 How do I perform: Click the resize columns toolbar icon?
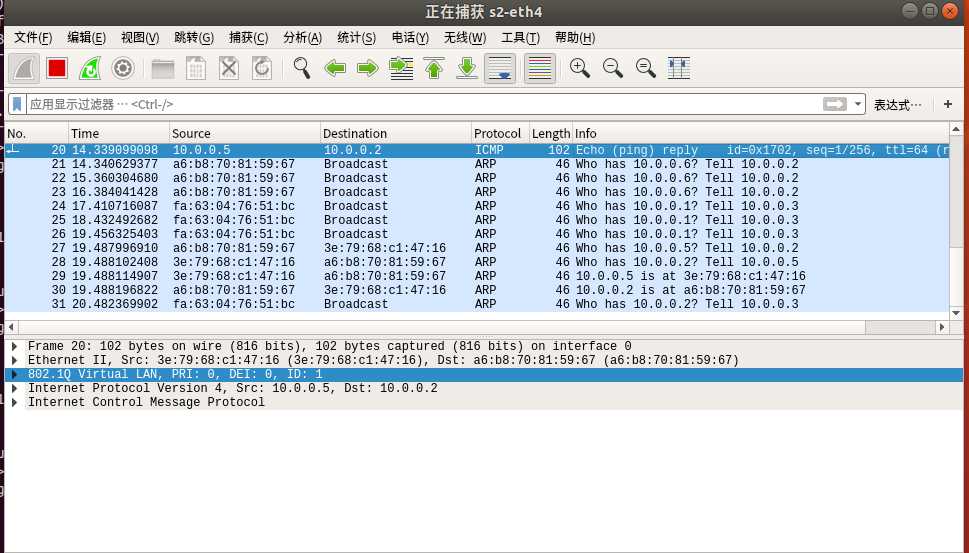[x=679, y=68]
